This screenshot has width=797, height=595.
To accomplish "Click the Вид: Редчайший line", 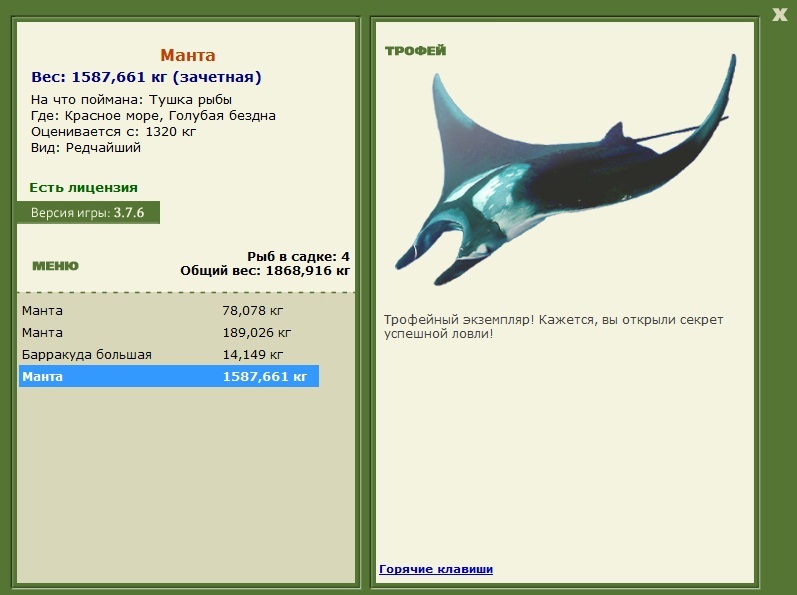I will pos(85,148).
